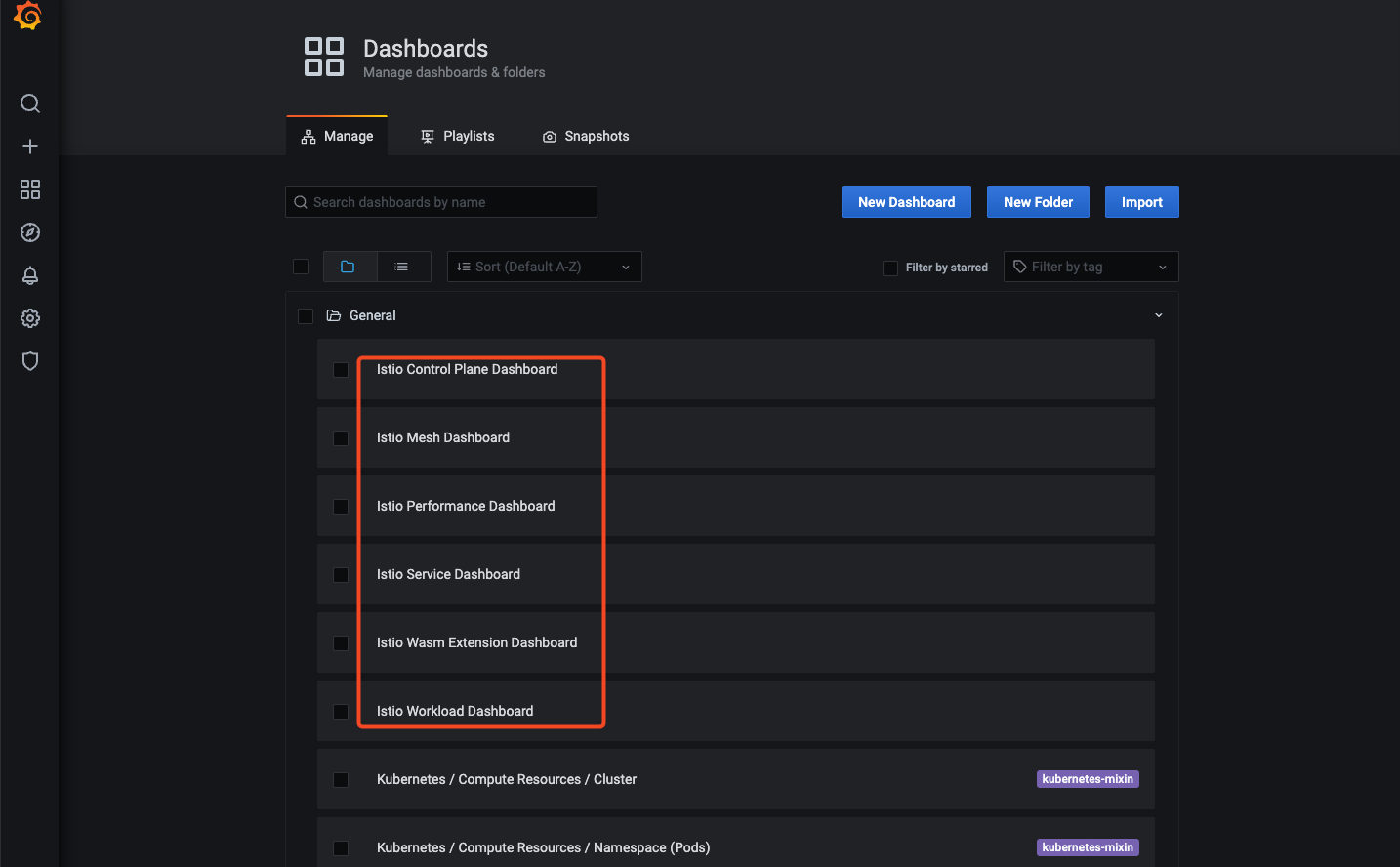Click the tag icon in Filter by tag
Screen dimensions: 1400x867
point(1020,267)
